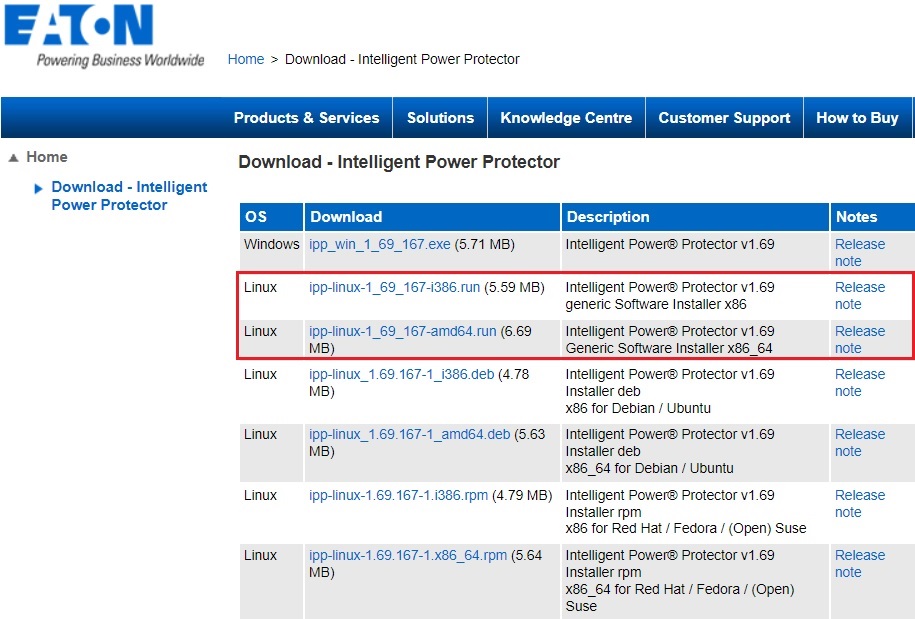This screenshot has width=915, height=619.
Task: Open the Solutions menu
Action: (440, 118)
